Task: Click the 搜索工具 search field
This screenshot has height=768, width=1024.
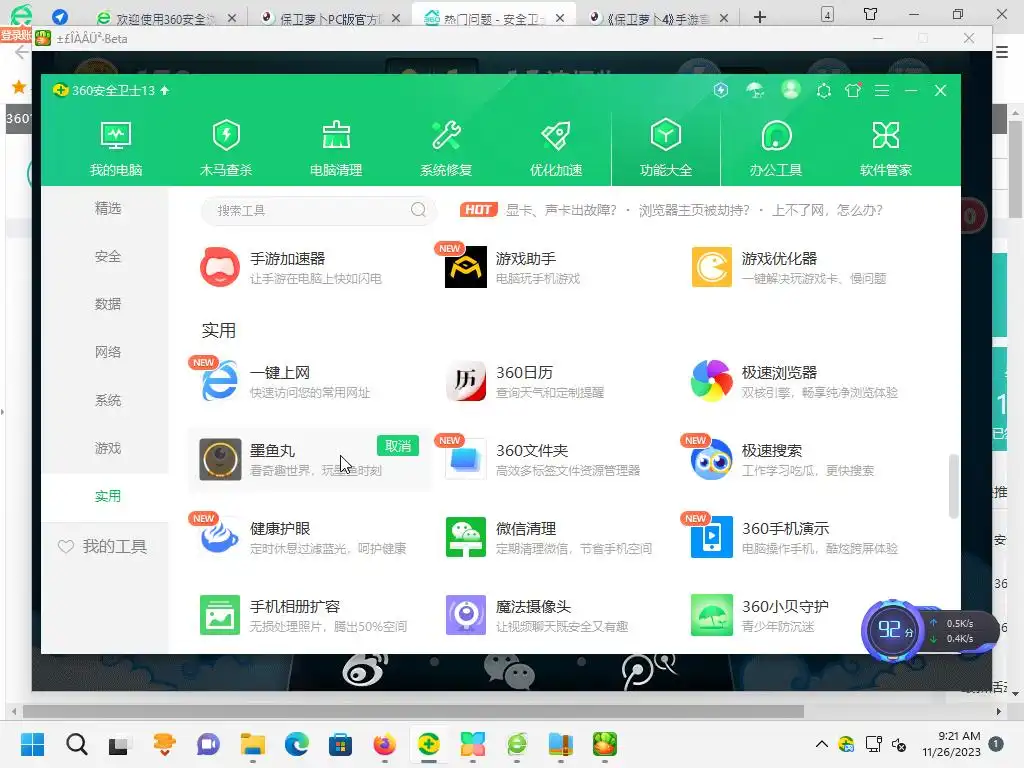Action: click(x=318, y=210)
